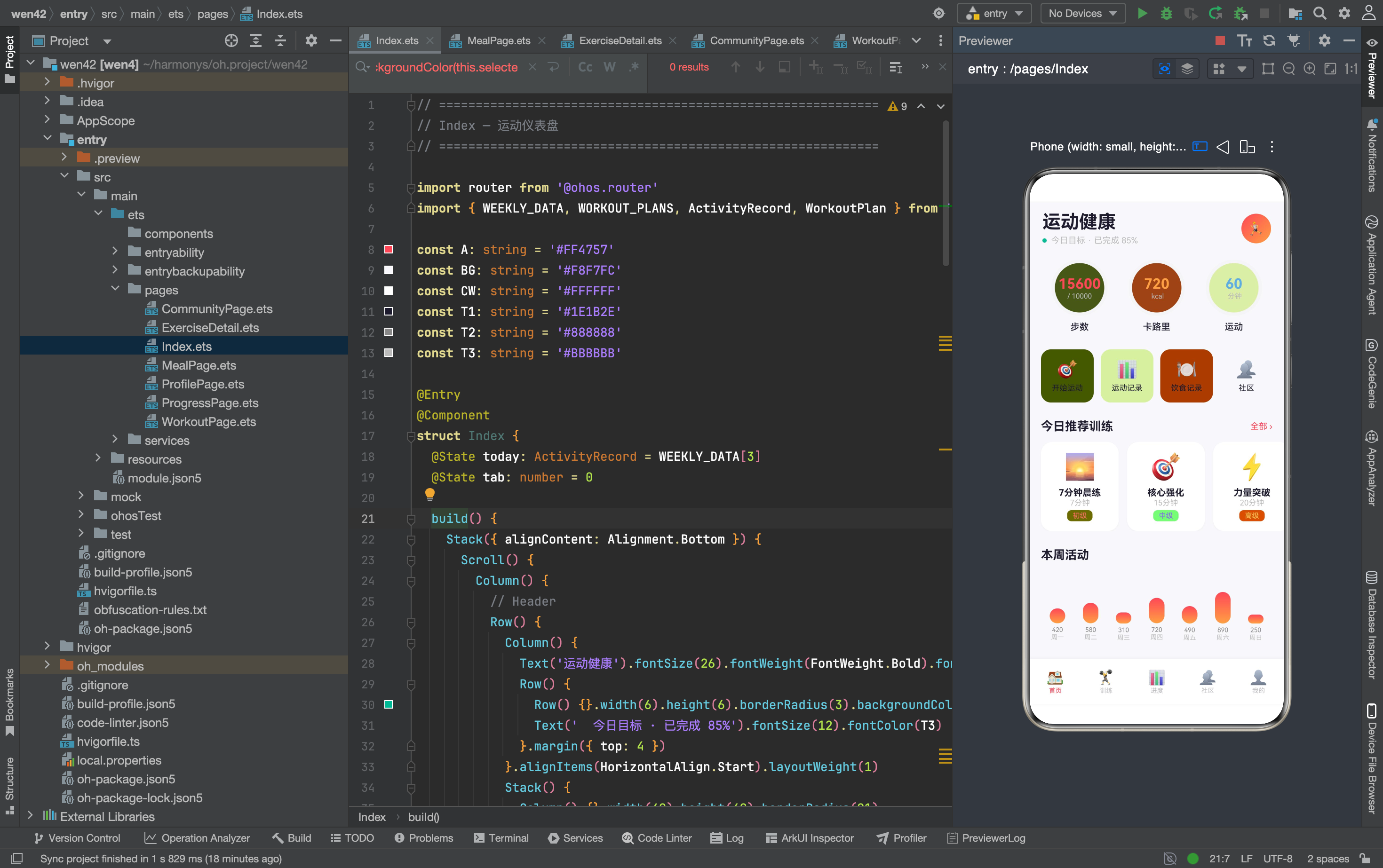The image size is (1383, 868).
Task: Set preview zoom to 1:1
Action: coord(1351,69)
